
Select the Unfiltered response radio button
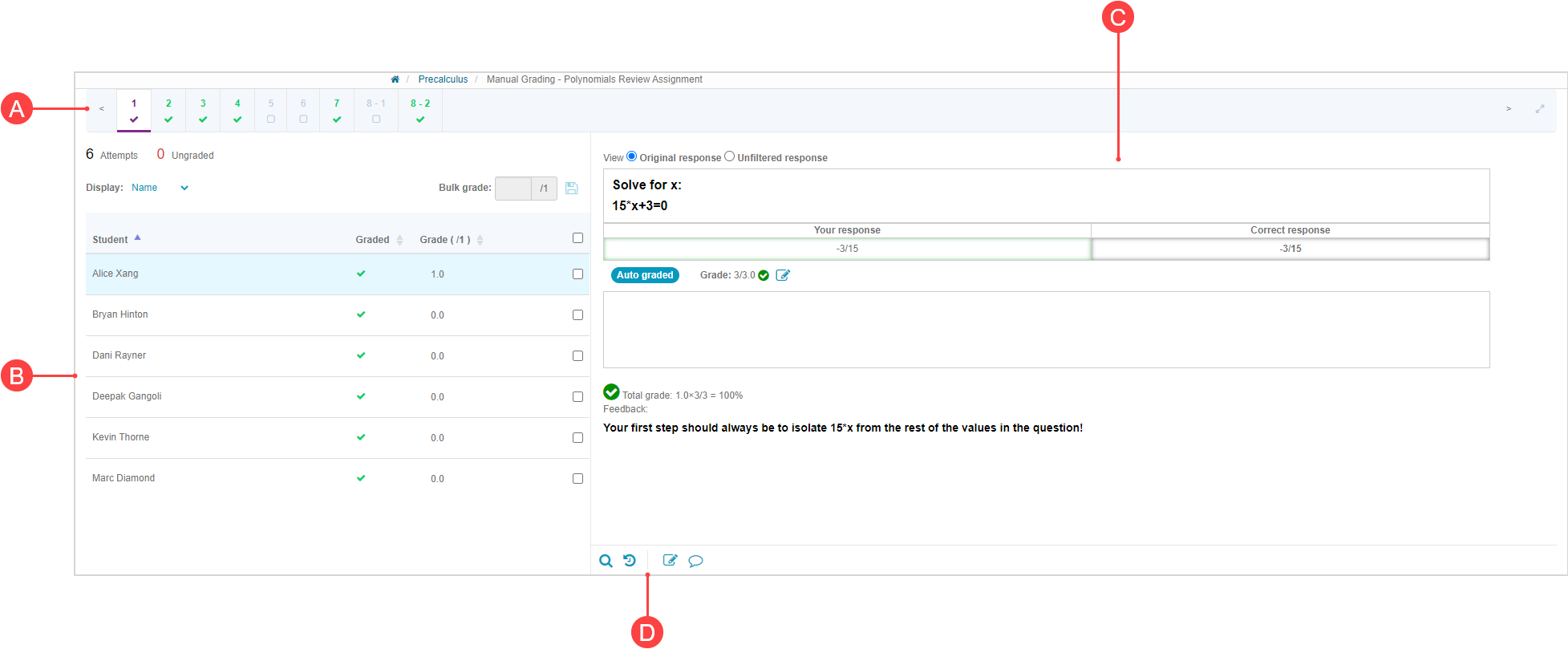[729, 156]
